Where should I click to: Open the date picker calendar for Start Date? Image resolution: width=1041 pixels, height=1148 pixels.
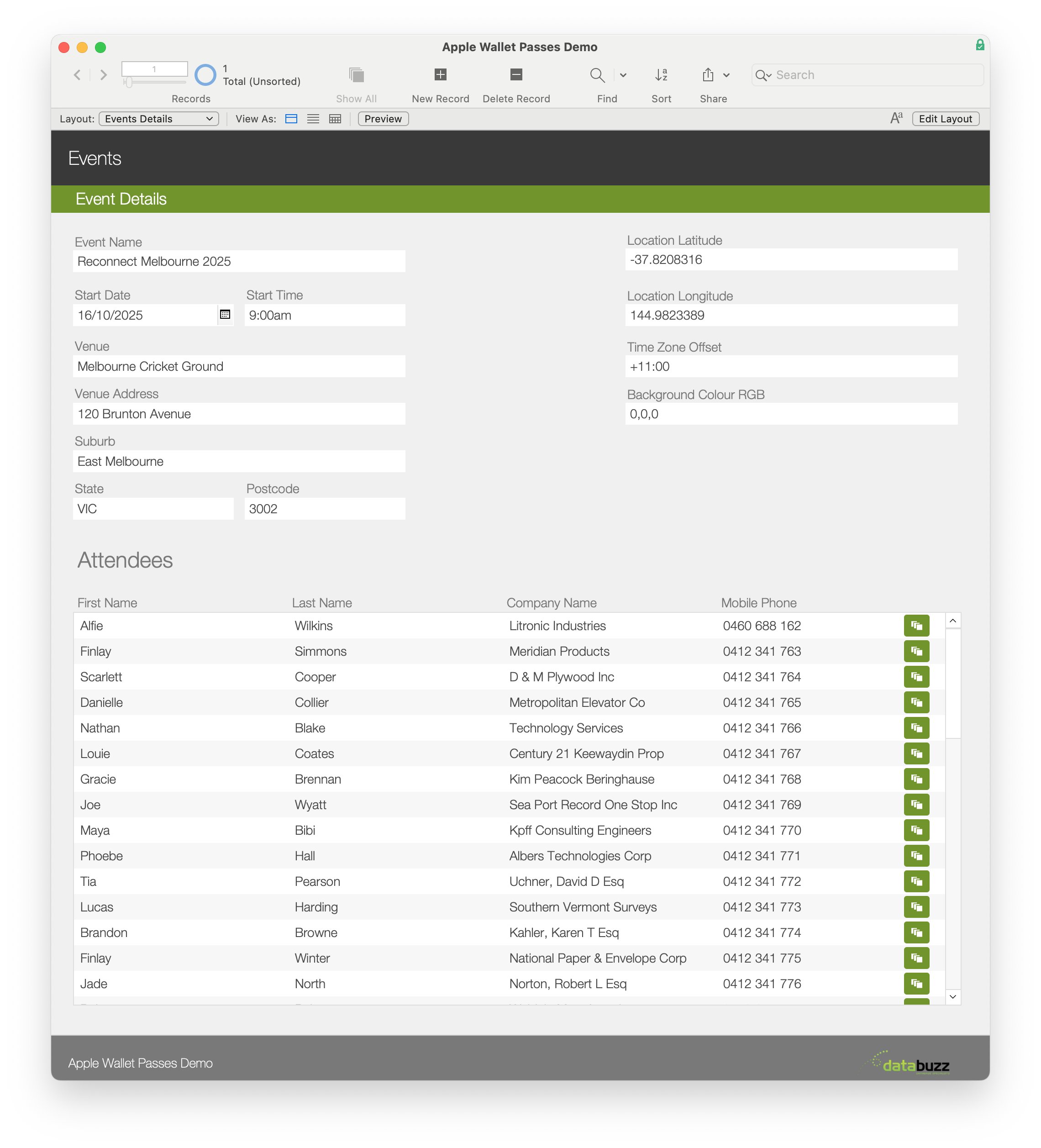pyautogui.click(x=225, y=315)
